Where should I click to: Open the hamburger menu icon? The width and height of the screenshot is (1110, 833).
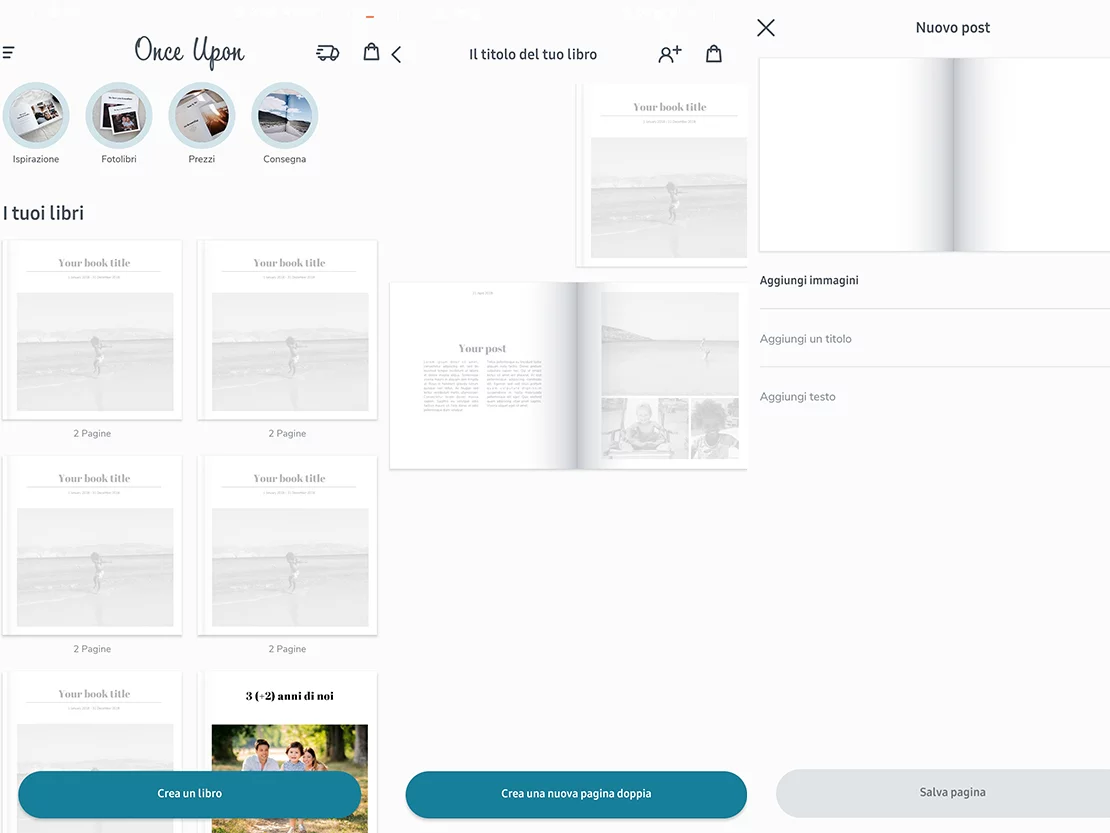(8, 52)
